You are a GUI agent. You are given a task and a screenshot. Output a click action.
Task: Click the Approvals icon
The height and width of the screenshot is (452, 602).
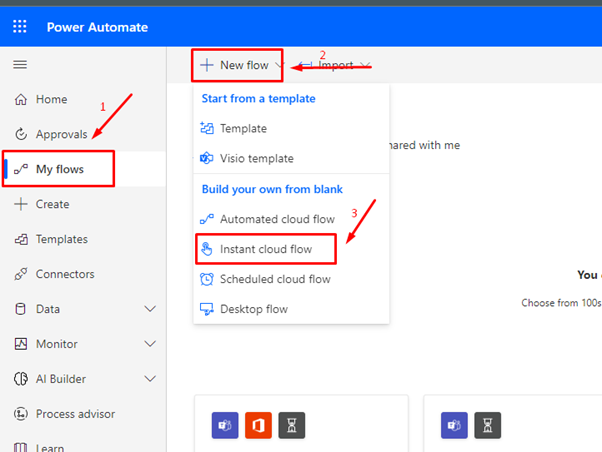(21, 134)
